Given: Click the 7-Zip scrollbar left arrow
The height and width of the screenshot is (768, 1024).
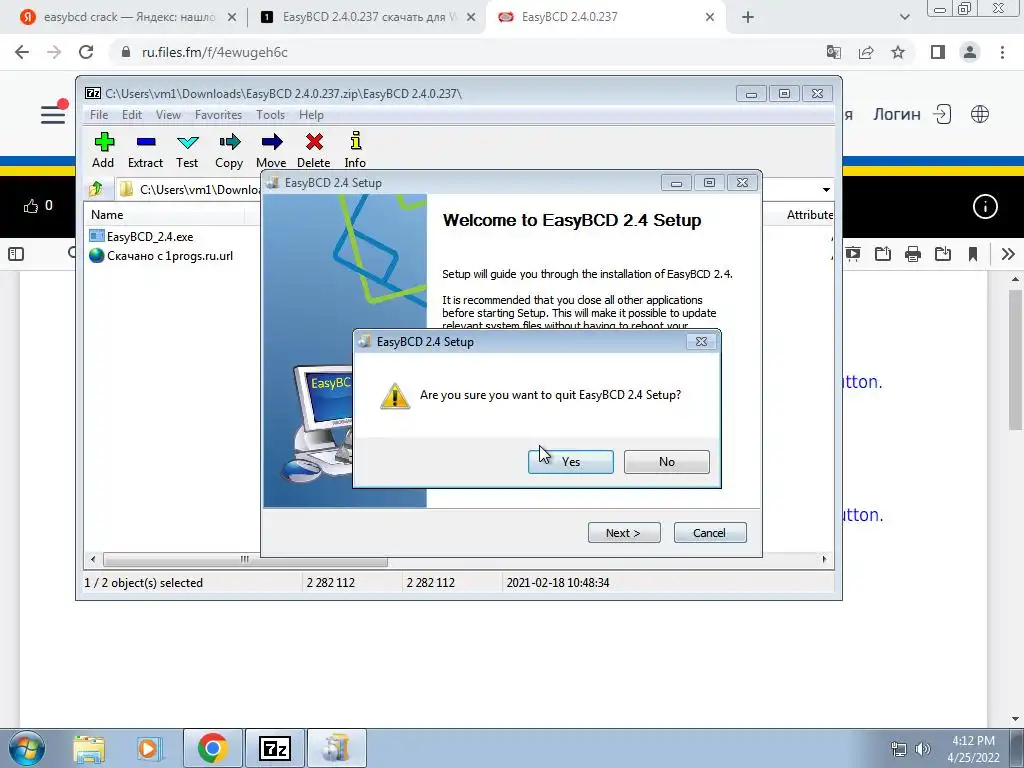Looking at the screenshot, I should click(x=93, y=560).
